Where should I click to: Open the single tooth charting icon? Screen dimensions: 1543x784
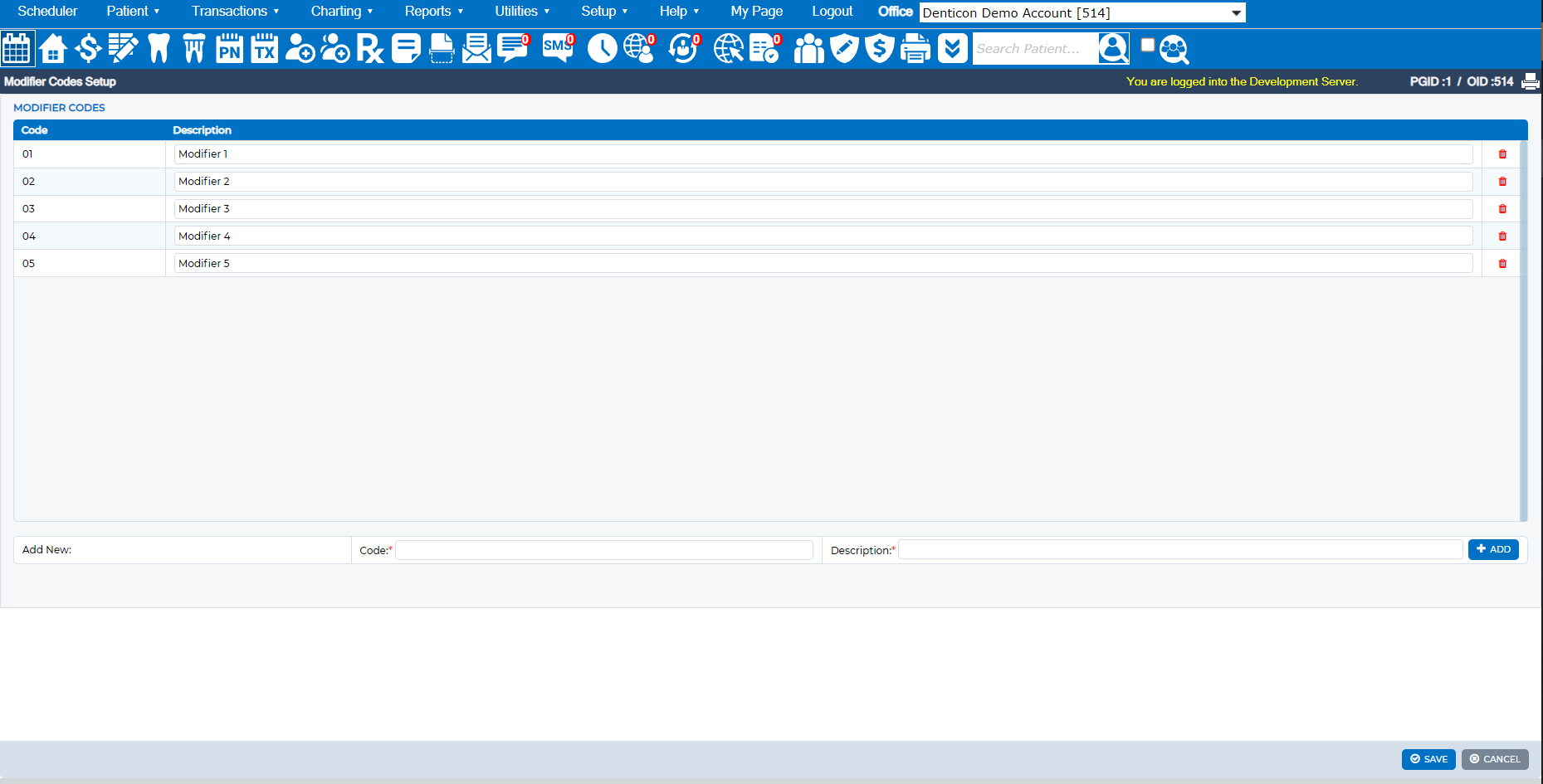click(x=159, y=48)
